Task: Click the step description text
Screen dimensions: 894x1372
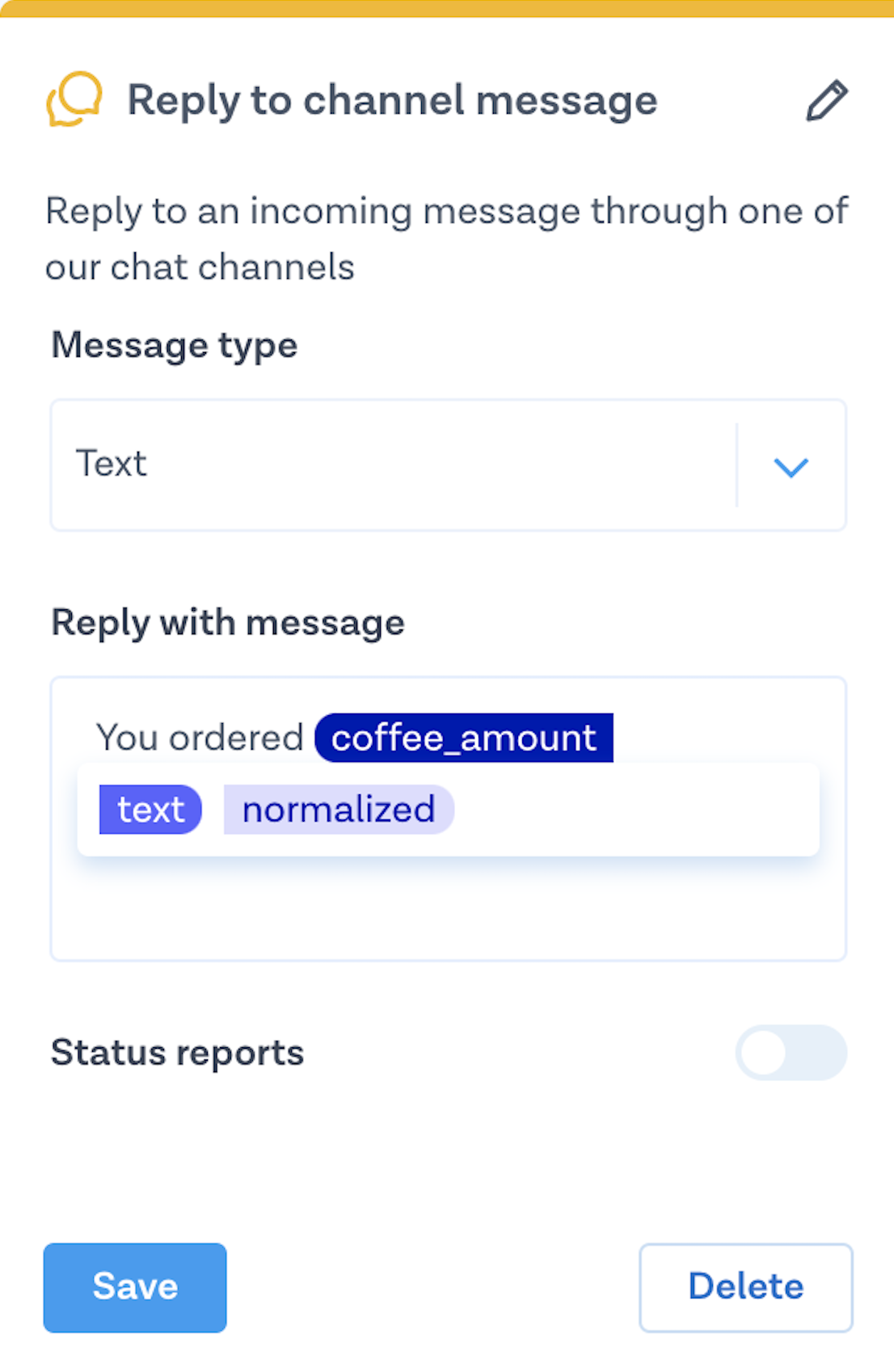Action: tap(446, 238)
